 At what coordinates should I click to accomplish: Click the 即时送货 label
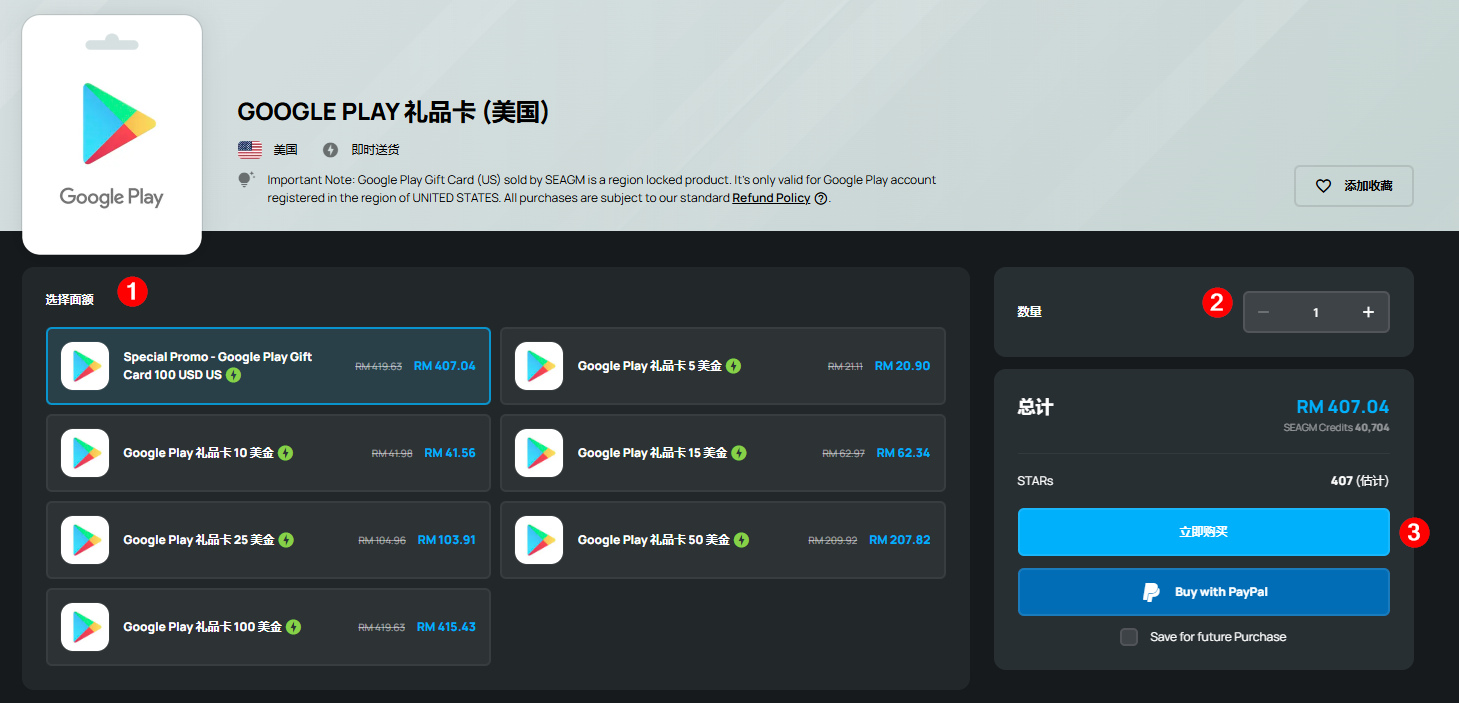click(x=375, y=150)
